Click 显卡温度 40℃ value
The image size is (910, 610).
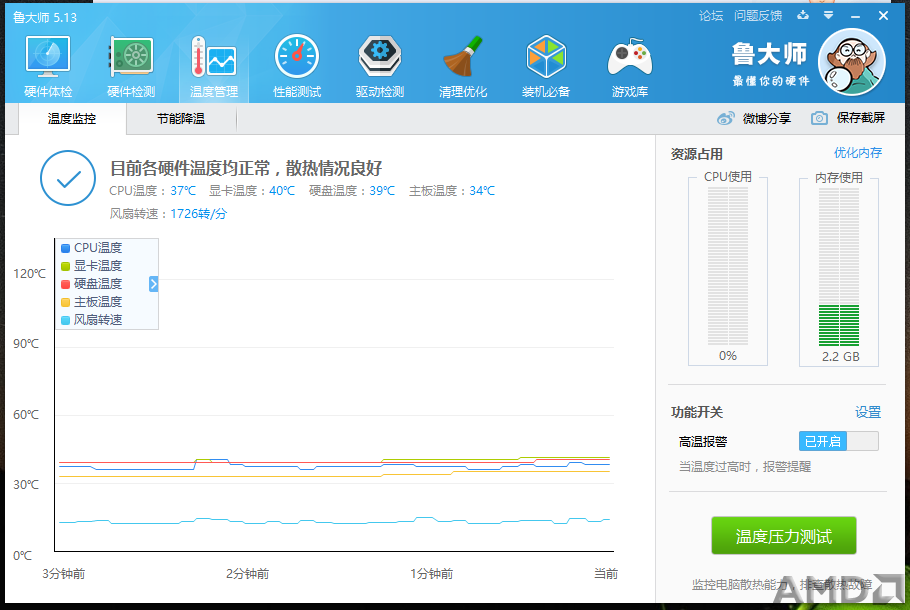pyautogui.click(x=282, y=191)
